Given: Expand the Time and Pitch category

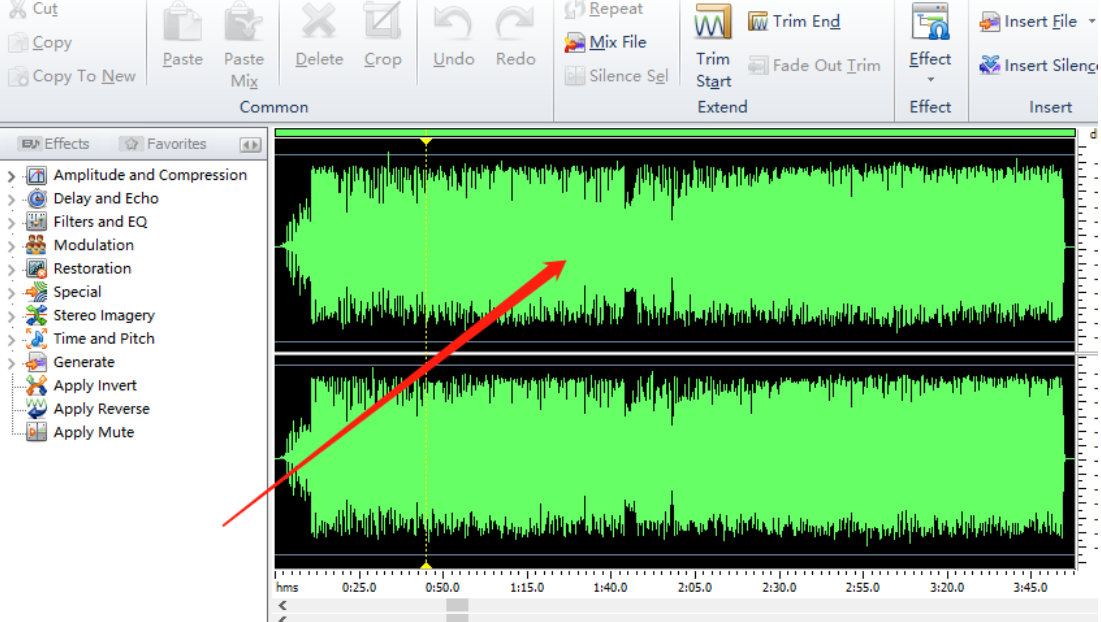Looking at the screenshot, I should click(x=11, y=340).
